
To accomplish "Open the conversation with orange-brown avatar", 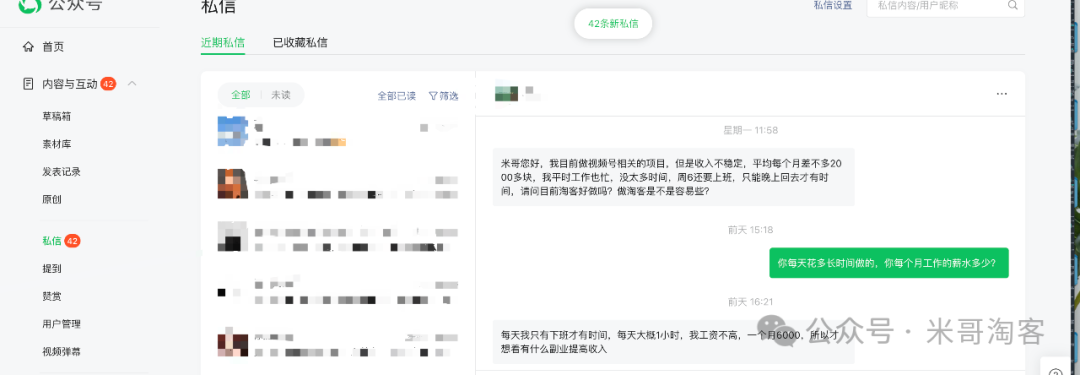I will click(338, 184).
